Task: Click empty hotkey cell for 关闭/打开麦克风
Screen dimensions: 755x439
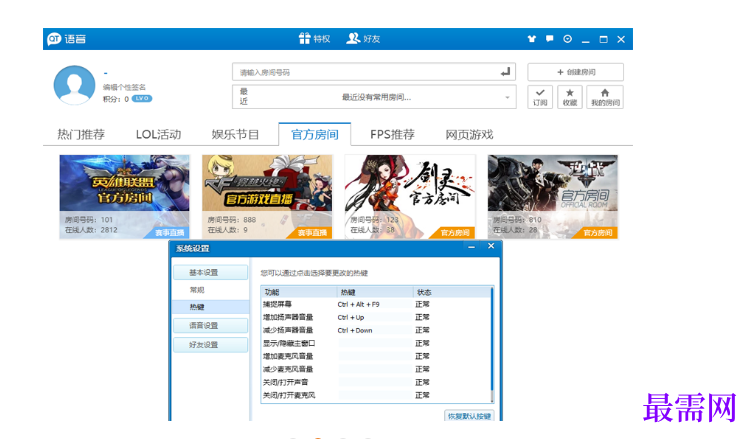Action: (x=376, y=395)
